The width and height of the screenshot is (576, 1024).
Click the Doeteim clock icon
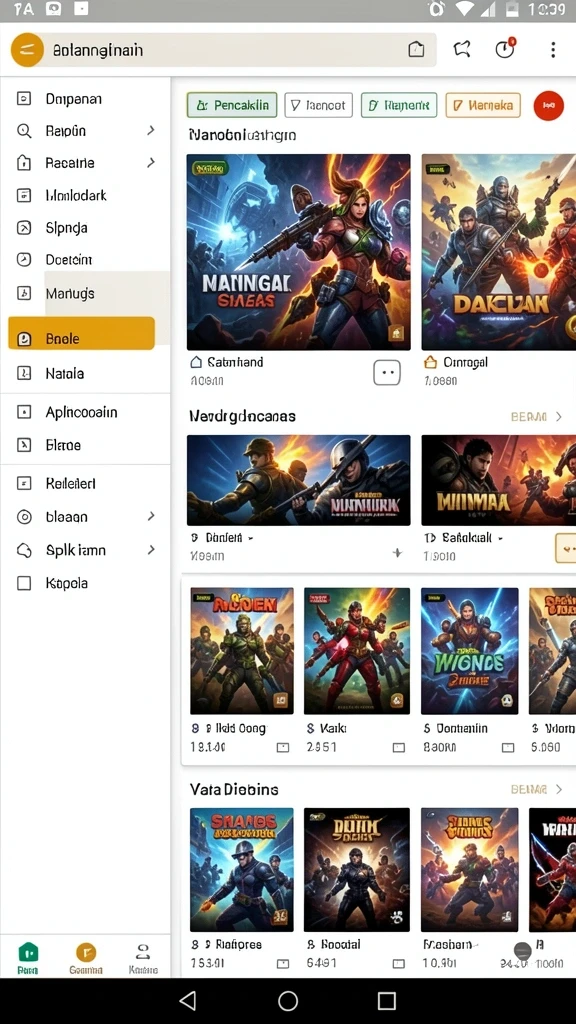pos(24,259)
